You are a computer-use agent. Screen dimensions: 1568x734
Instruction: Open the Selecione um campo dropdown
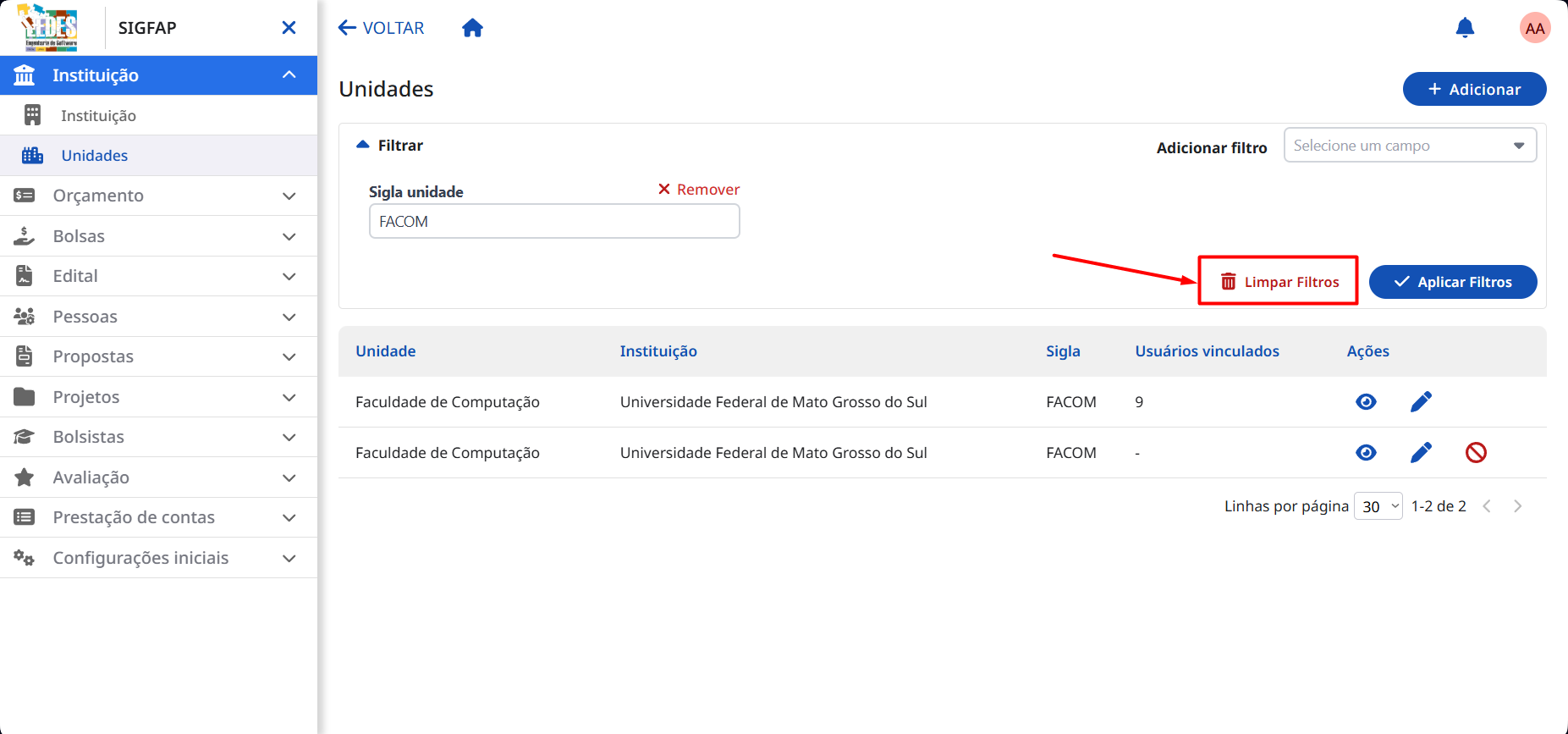(x=1410, y=146)
